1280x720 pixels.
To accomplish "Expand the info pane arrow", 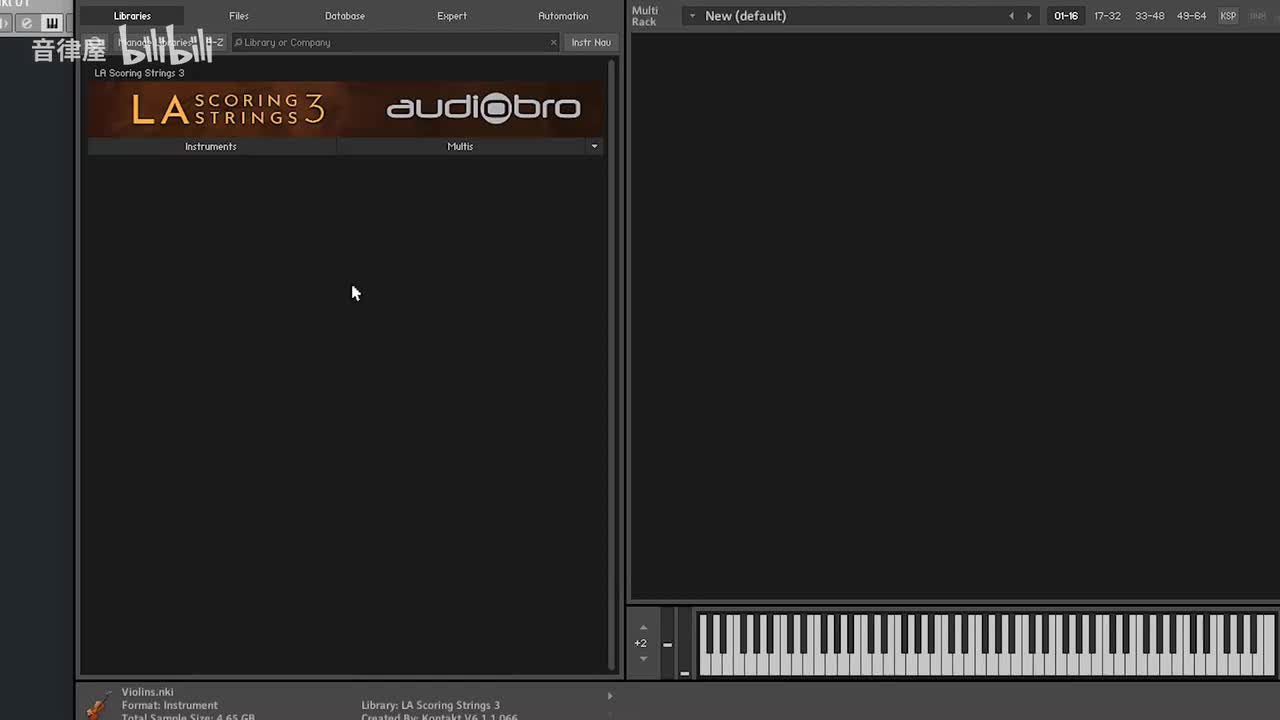I will (x=609, y=696).
